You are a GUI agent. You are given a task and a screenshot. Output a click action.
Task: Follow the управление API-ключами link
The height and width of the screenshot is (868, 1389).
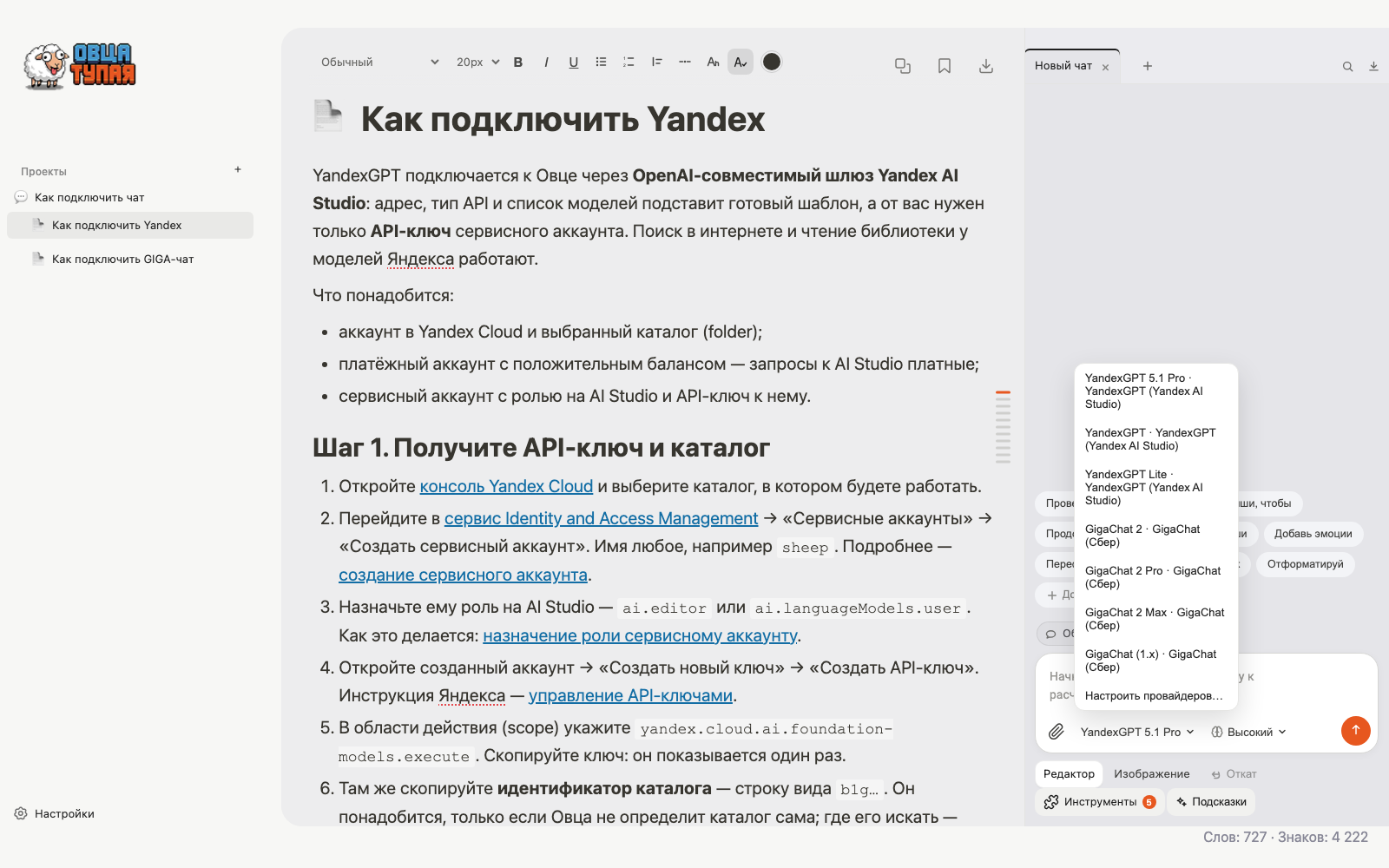(x=630, y=696)
